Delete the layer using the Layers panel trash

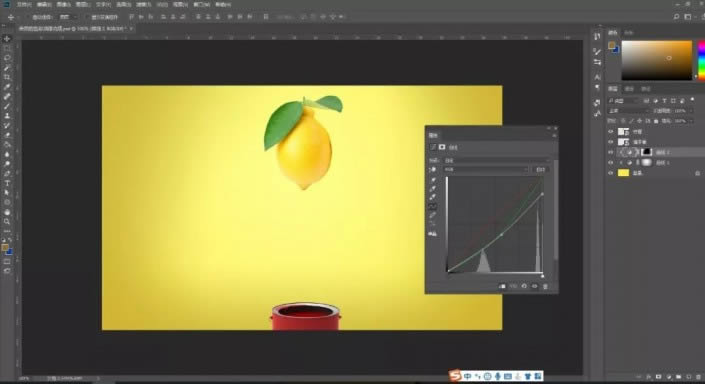698,377
